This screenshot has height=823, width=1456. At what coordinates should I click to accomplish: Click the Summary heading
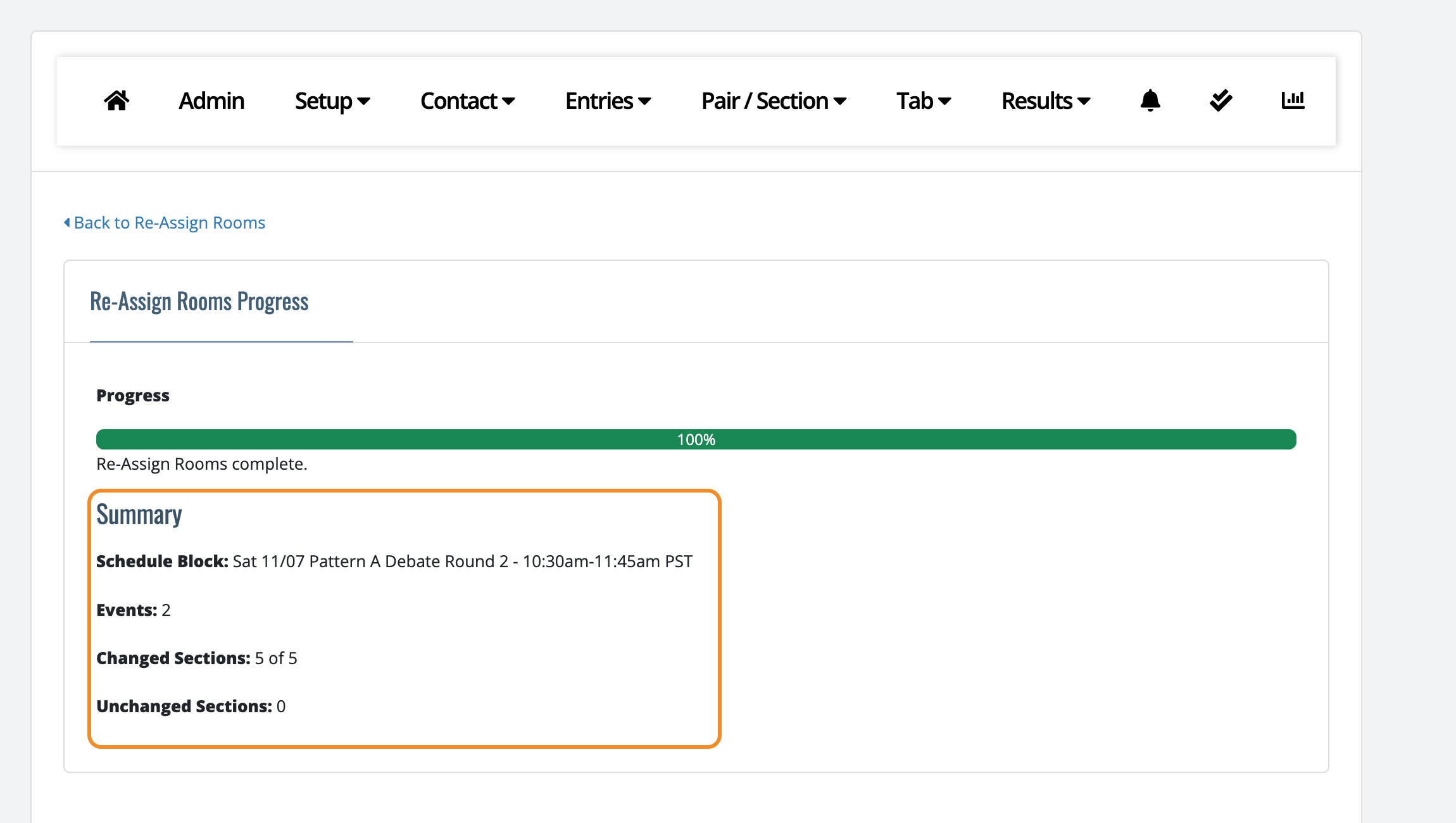[x=139, y=515]
